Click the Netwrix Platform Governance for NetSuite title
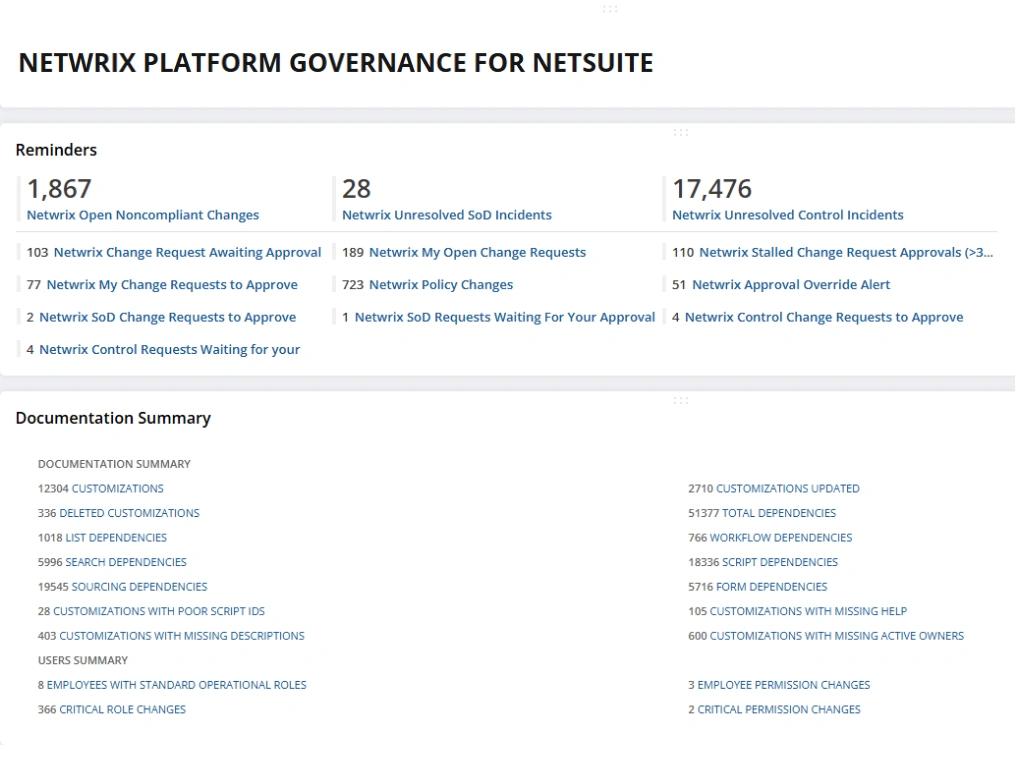 (x=336, y=63)
